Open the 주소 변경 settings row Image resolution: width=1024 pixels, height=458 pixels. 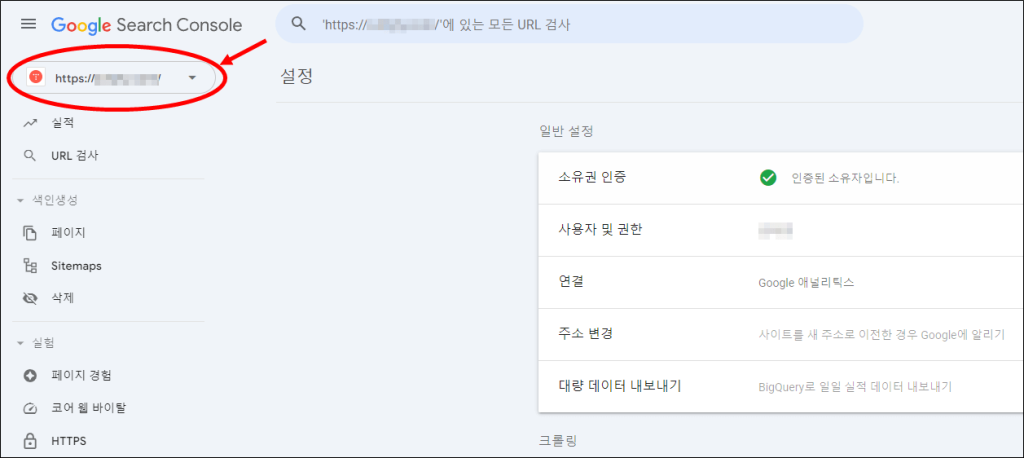pos(781,335)
